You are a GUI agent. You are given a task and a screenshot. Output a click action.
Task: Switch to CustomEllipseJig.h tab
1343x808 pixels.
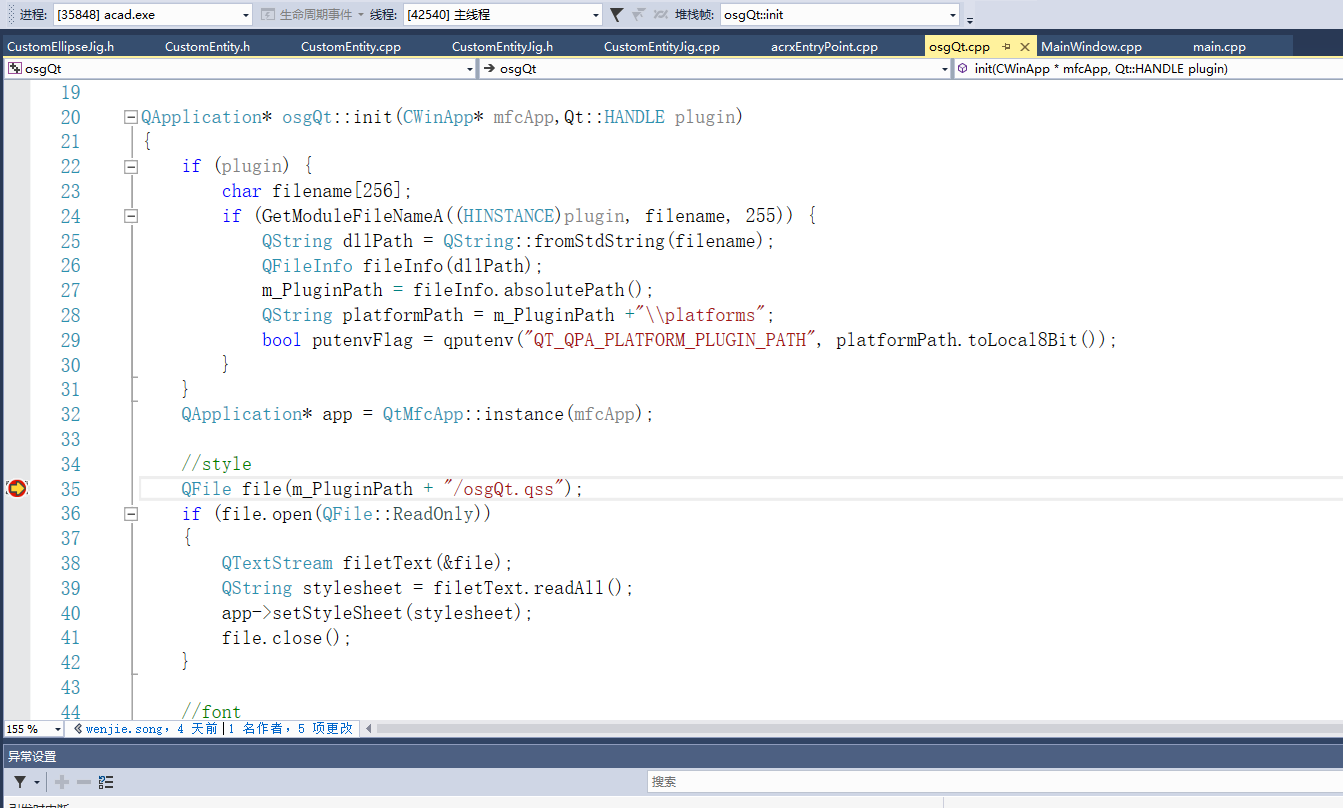pos(61,47)
